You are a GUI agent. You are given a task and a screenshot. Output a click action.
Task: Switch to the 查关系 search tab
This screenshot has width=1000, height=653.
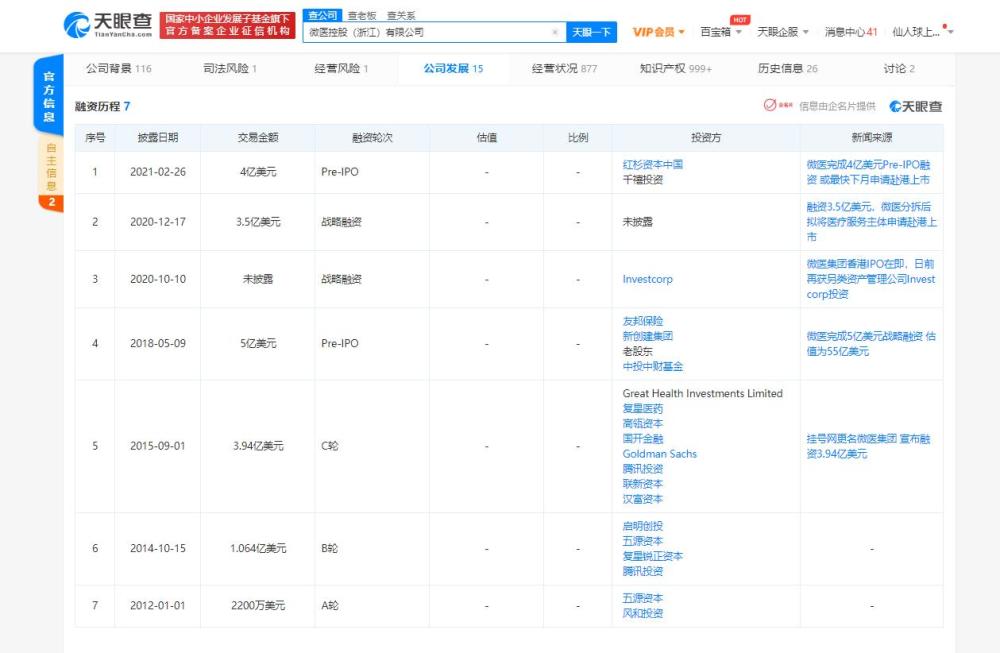[401, 15]
